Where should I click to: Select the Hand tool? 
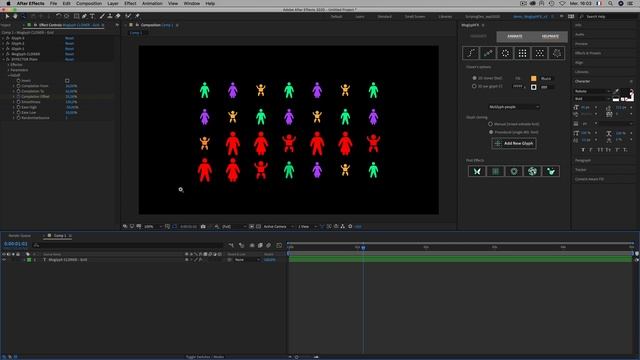[x=15, y=16]
